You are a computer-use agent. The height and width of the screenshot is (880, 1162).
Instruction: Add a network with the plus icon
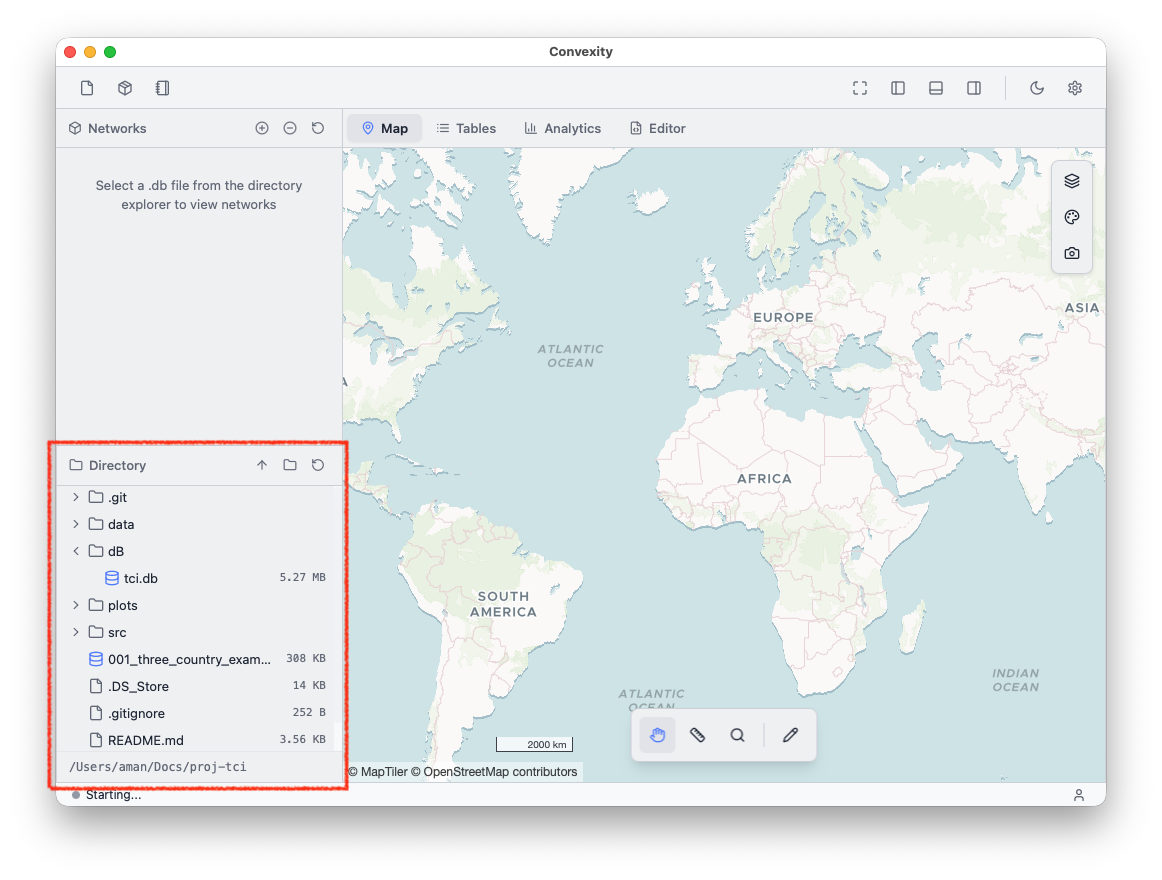click(x=261, y=128)
